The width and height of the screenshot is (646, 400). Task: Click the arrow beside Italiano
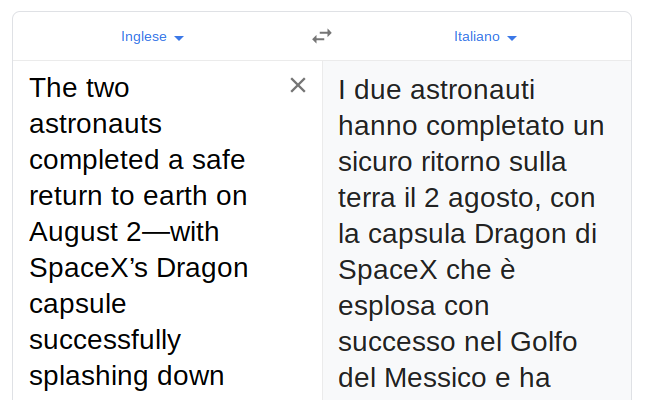(512, 38)
